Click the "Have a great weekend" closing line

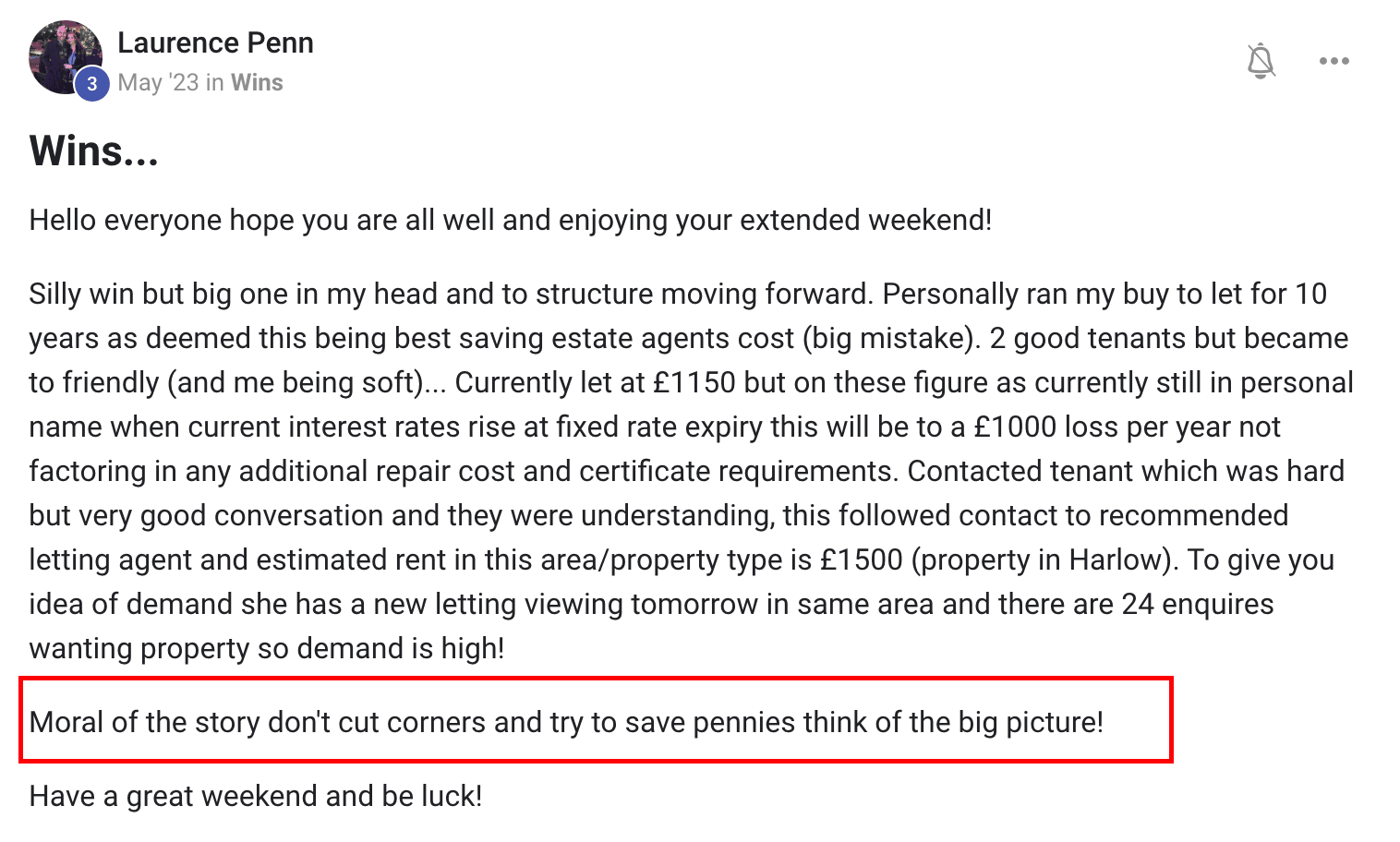[x=256, y=795]
